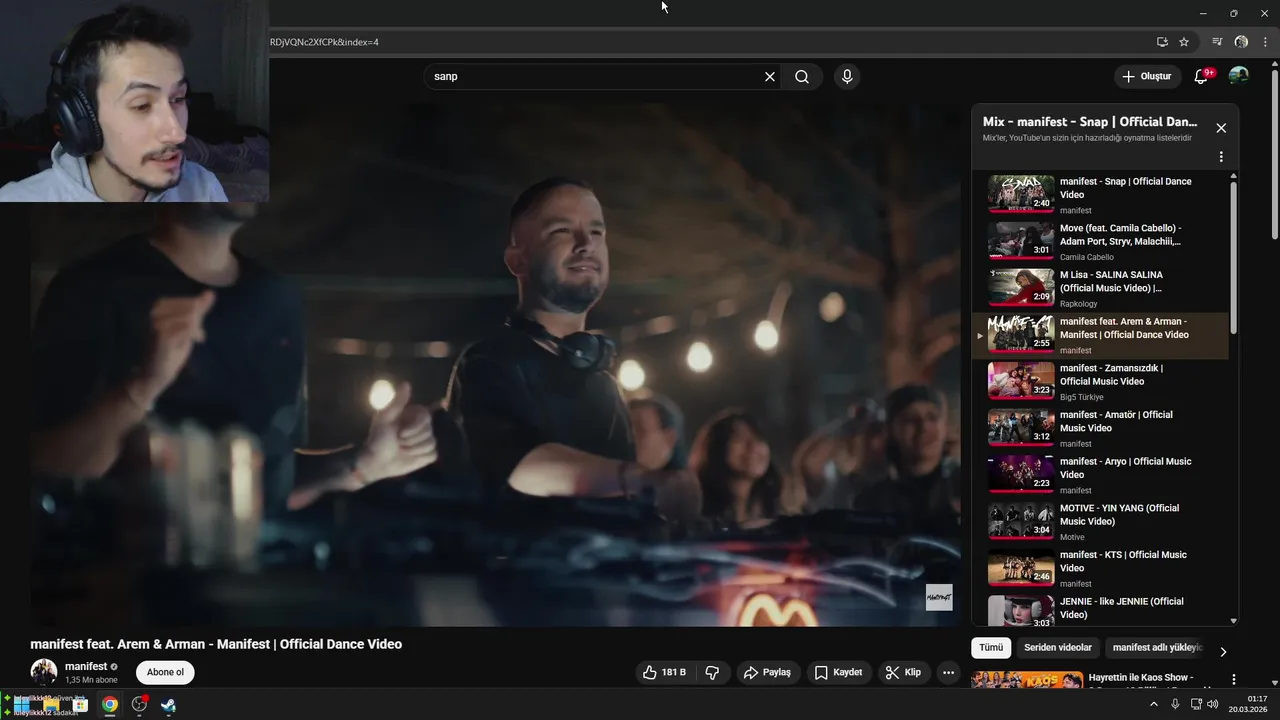Viewport: 1280px width, 720px height.
Task: Bookmark this page with the star icon
Action: coord(1184,42)
